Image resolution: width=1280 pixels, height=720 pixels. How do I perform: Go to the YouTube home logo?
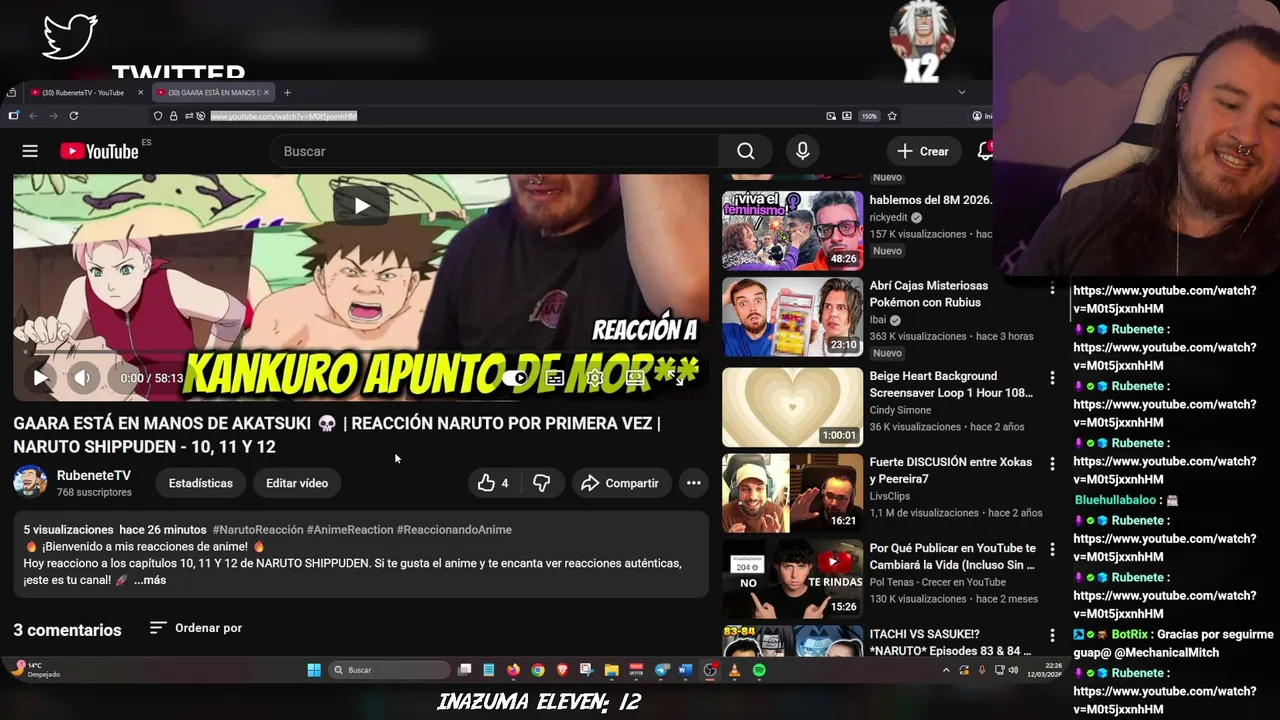(99, 151)
